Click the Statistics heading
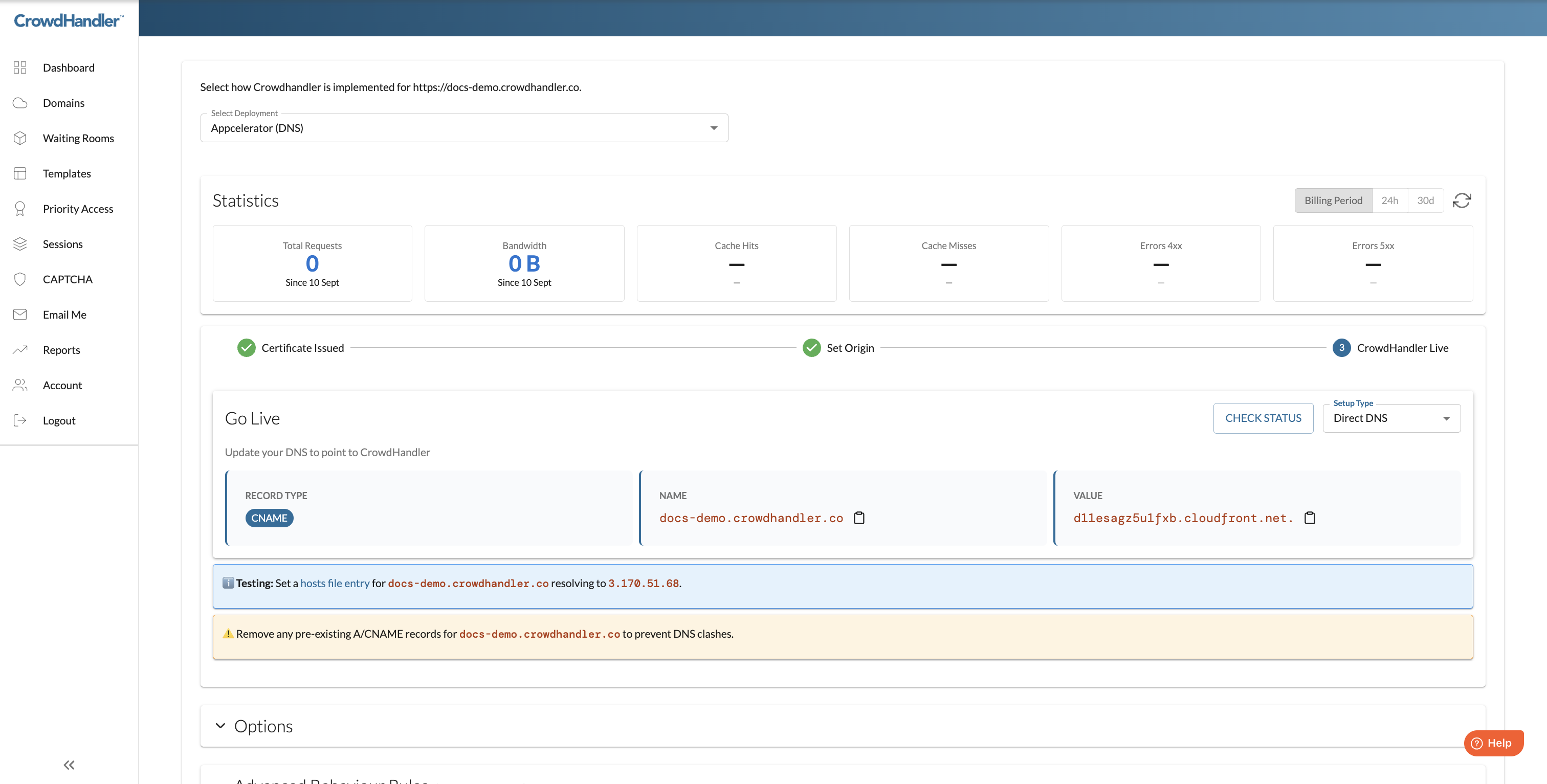 (x=246, y=200)
